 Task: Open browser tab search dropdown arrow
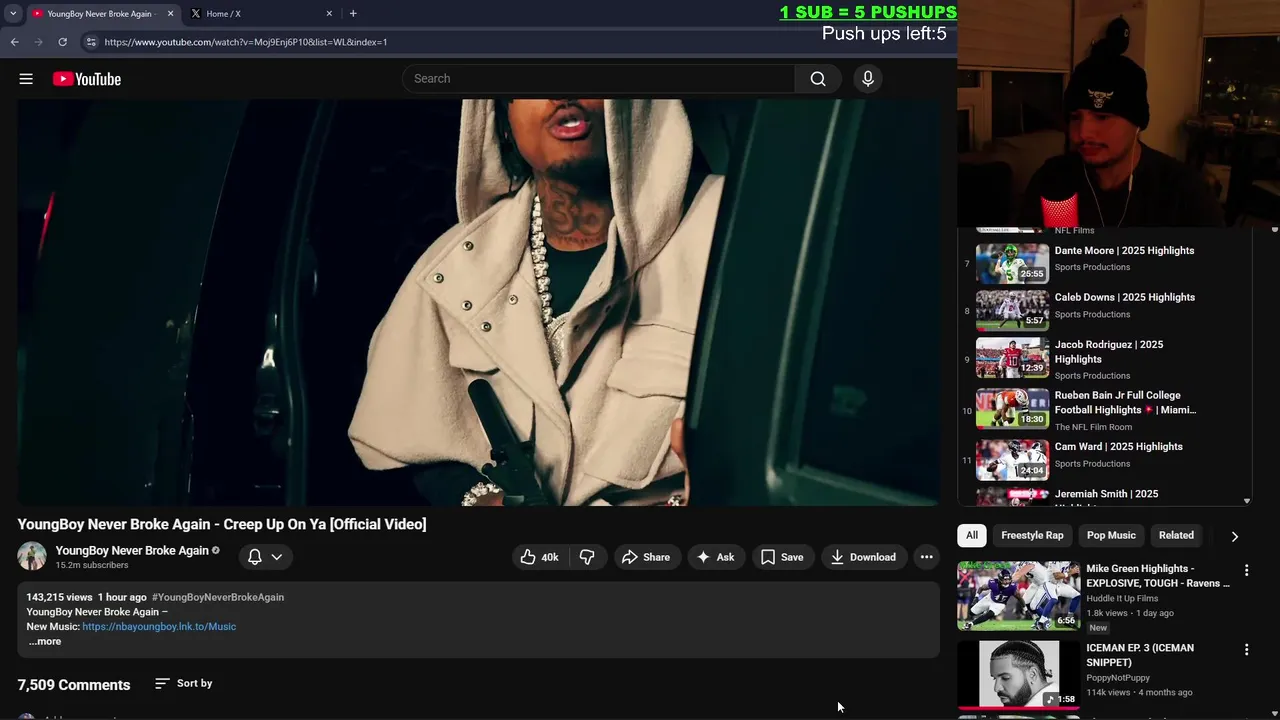tap(13, 14)
